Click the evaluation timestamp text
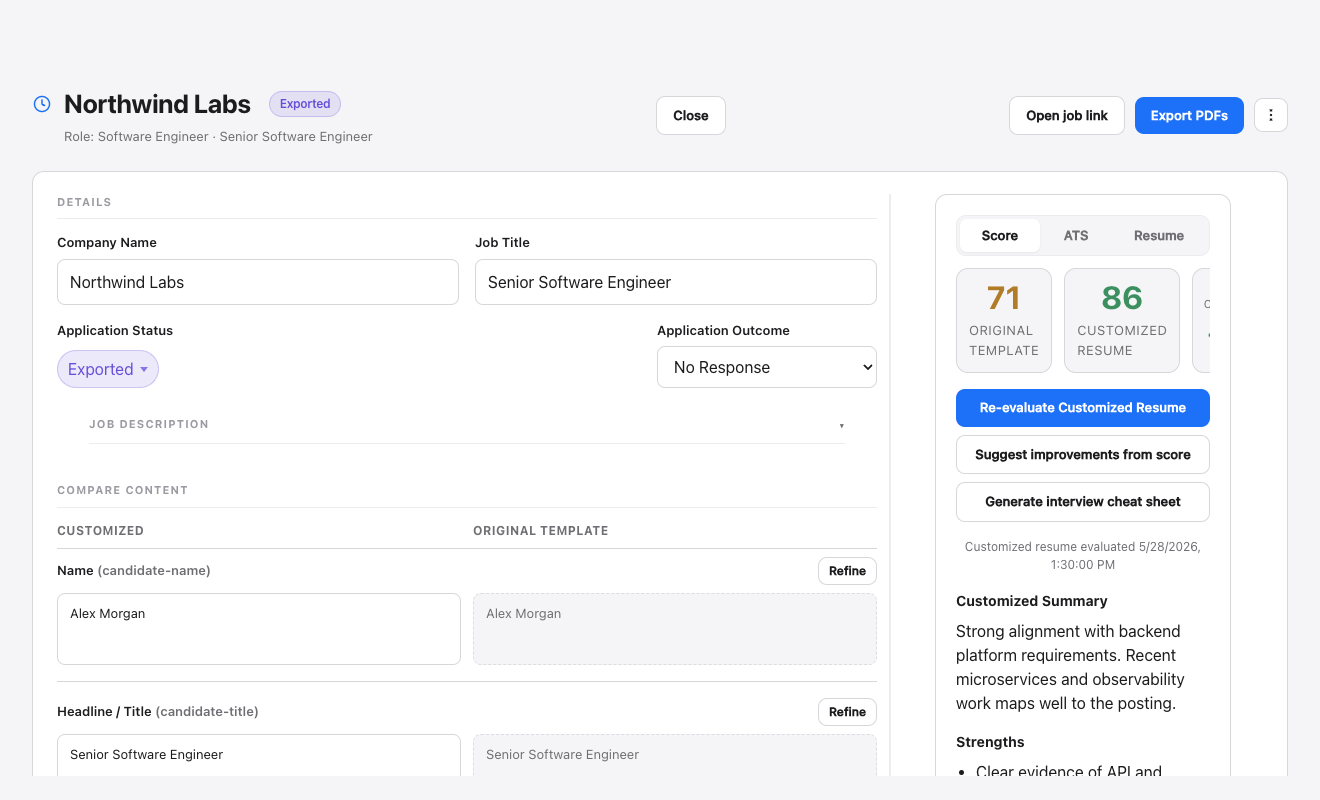This screenshot has height=800, width=1320. [x=1083, y=556]
